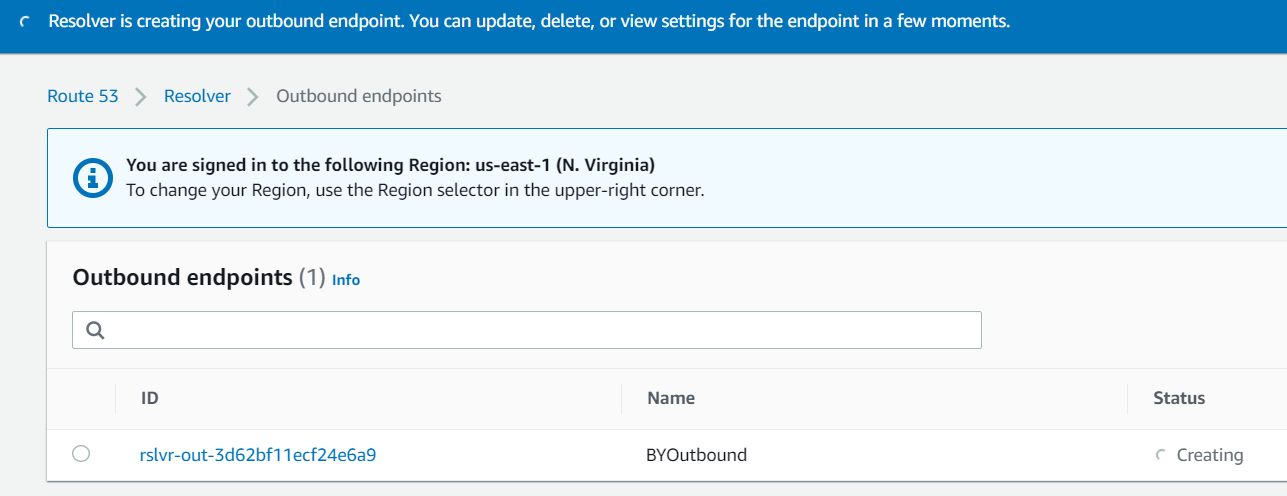Open the Info link beside Outbound endpoints
This screenshot has height=496, width=1287.
point(346,280)
